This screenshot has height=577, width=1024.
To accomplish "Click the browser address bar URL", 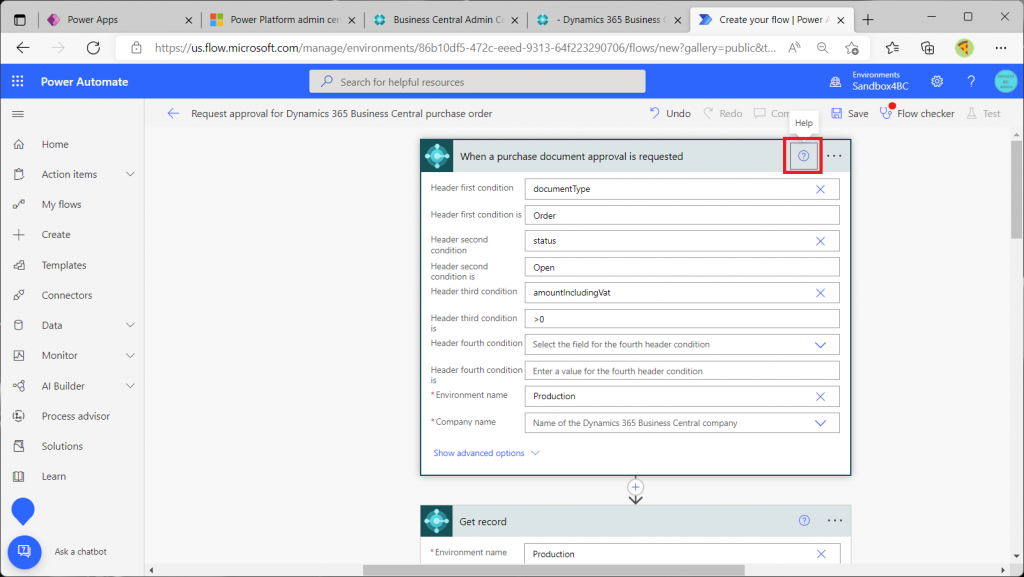I will 465,48.
